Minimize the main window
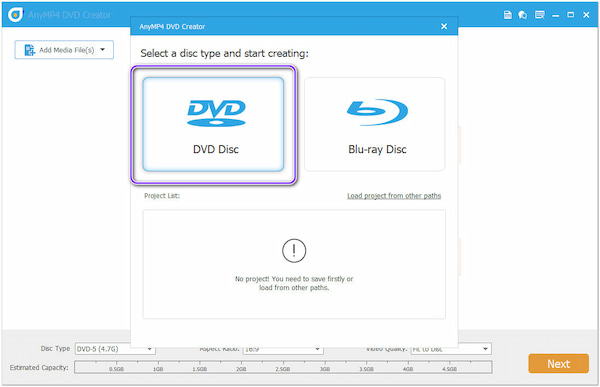The height and width of the screenshot is (387, 600). tap(556, 15)
